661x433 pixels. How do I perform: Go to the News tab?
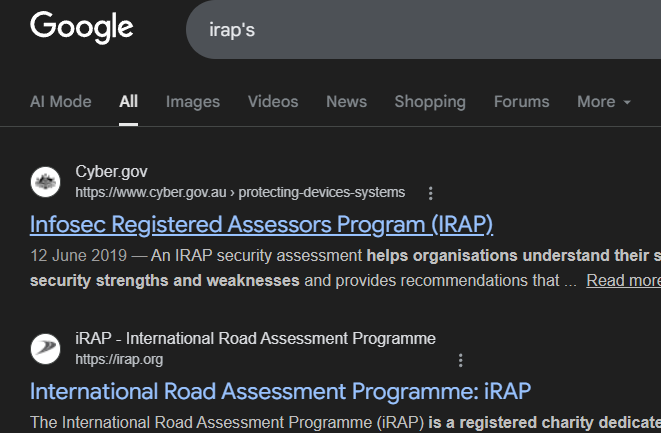point(346,102)
